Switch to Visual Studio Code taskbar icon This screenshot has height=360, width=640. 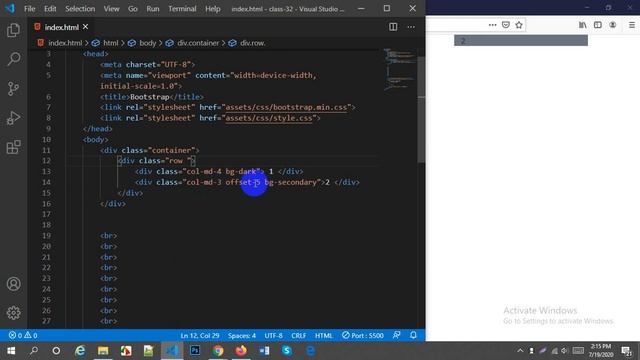click(172, 351)
